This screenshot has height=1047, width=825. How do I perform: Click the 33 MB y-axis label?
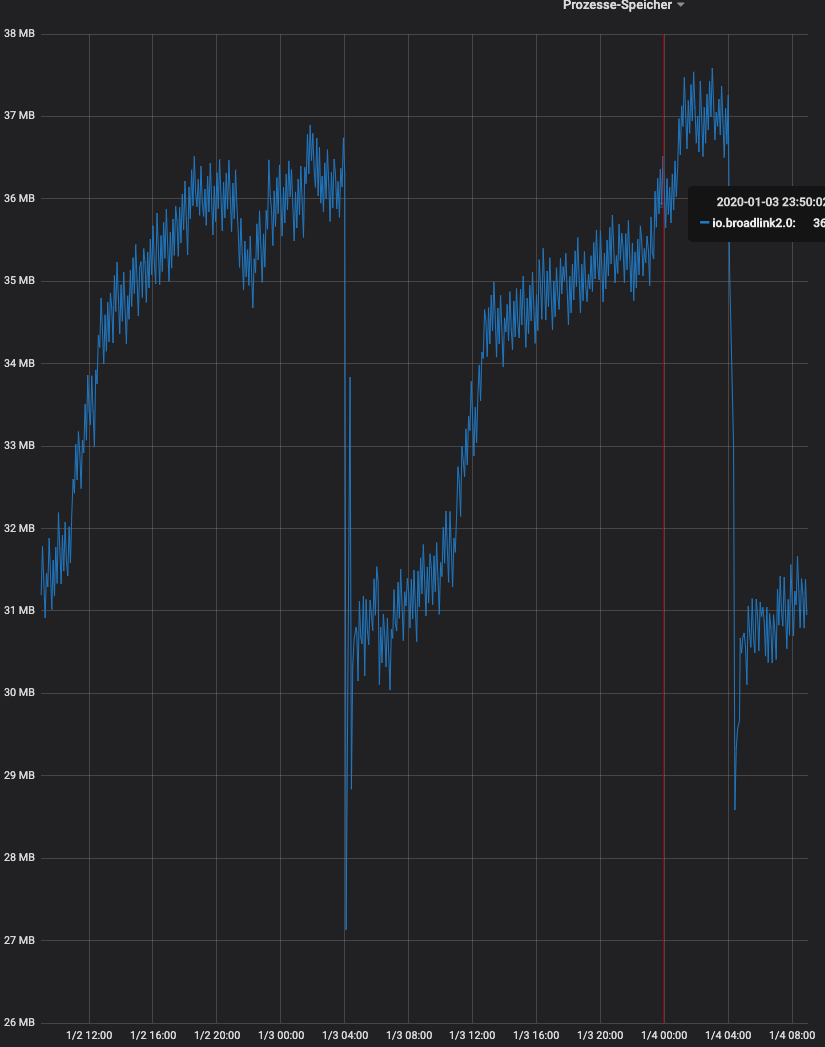pos(19,445)
